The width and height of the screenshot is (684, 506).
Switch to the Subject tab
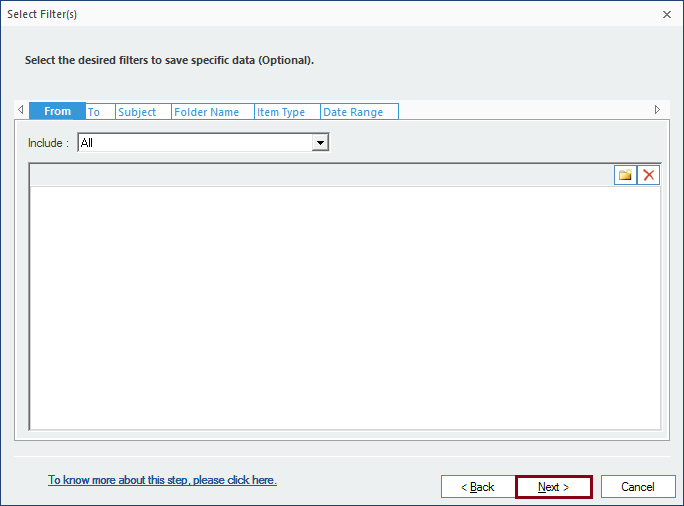point(143,112)
